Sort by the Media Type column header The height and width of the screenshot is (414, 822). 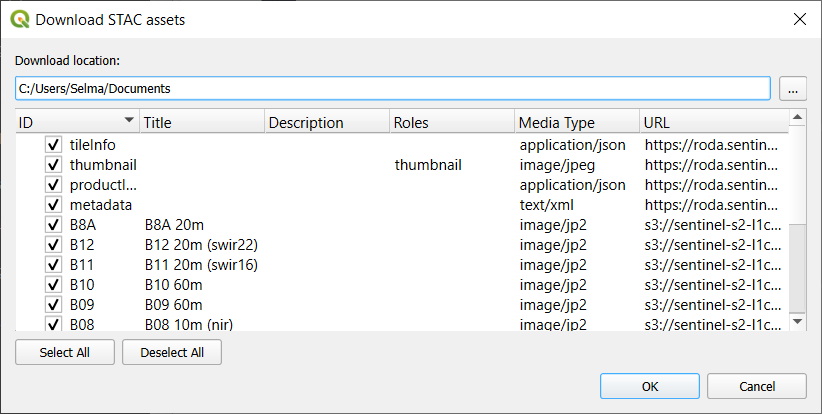(x=575, y=122)
